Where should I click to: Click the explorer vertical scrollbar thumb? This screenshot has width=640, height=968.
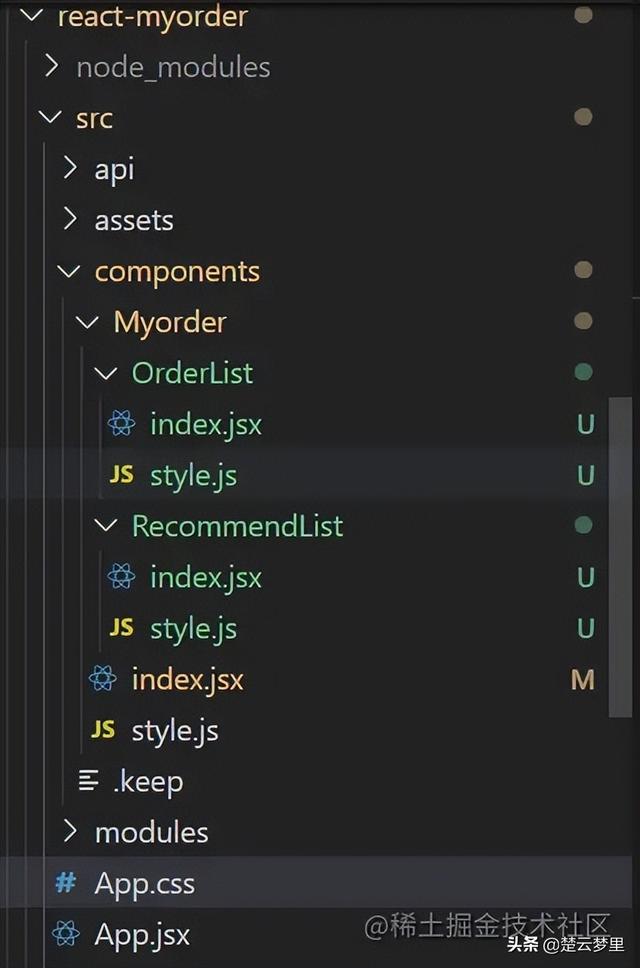[x=620, y=555]
